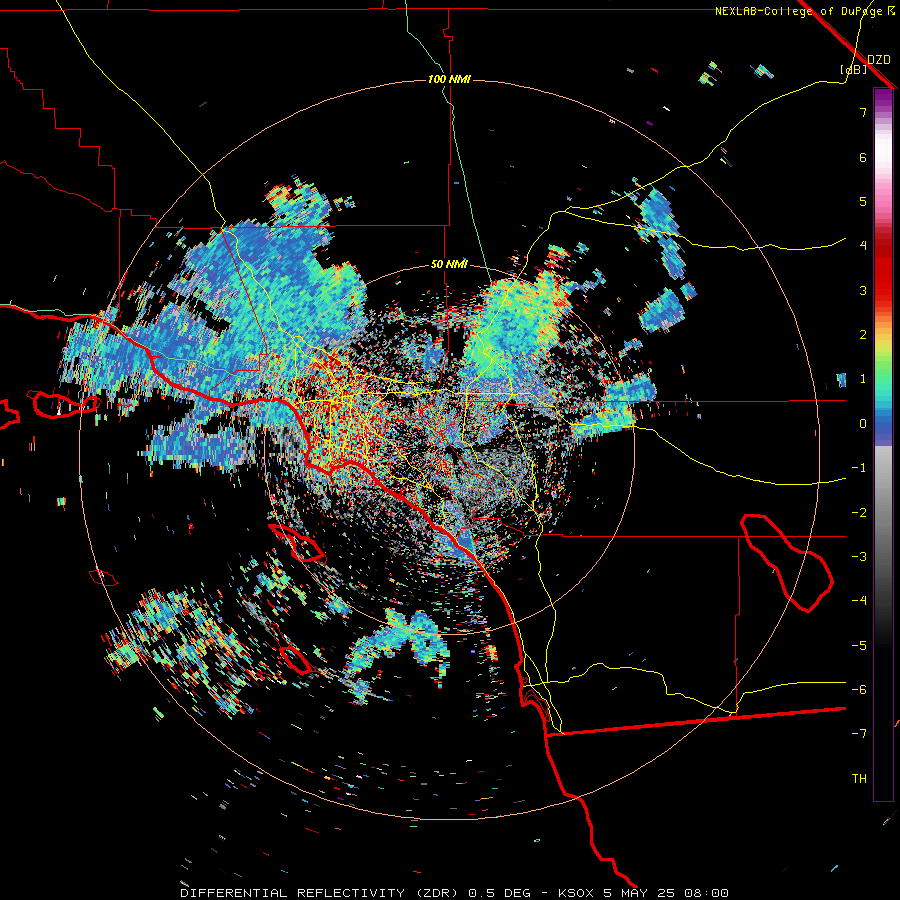Select the -1 dB scale label
The height and width of the screenshot is (900, 900).
[x=859, y=468]
